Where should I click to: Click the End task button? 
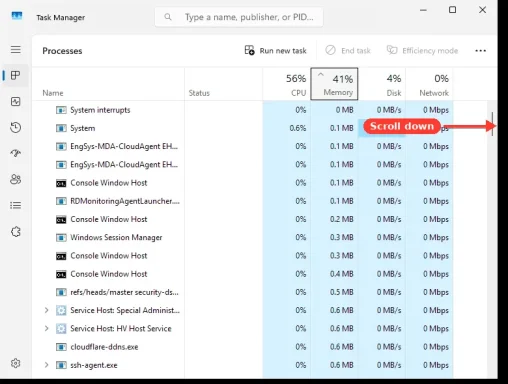click(348, 51)
